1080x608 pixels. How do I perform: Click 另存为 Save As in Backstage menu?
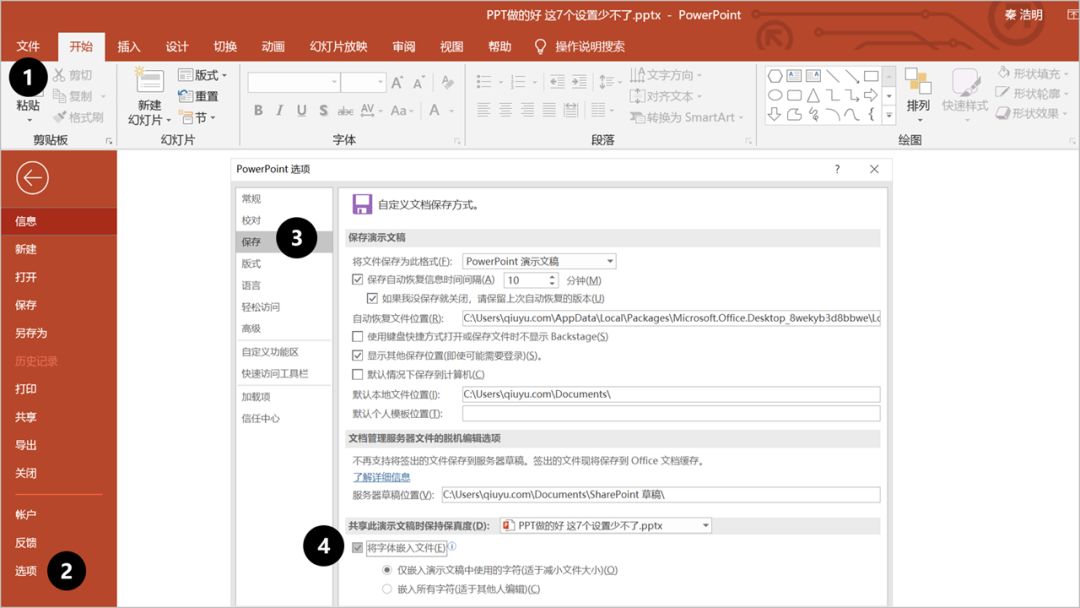click(x=31, y=333)
